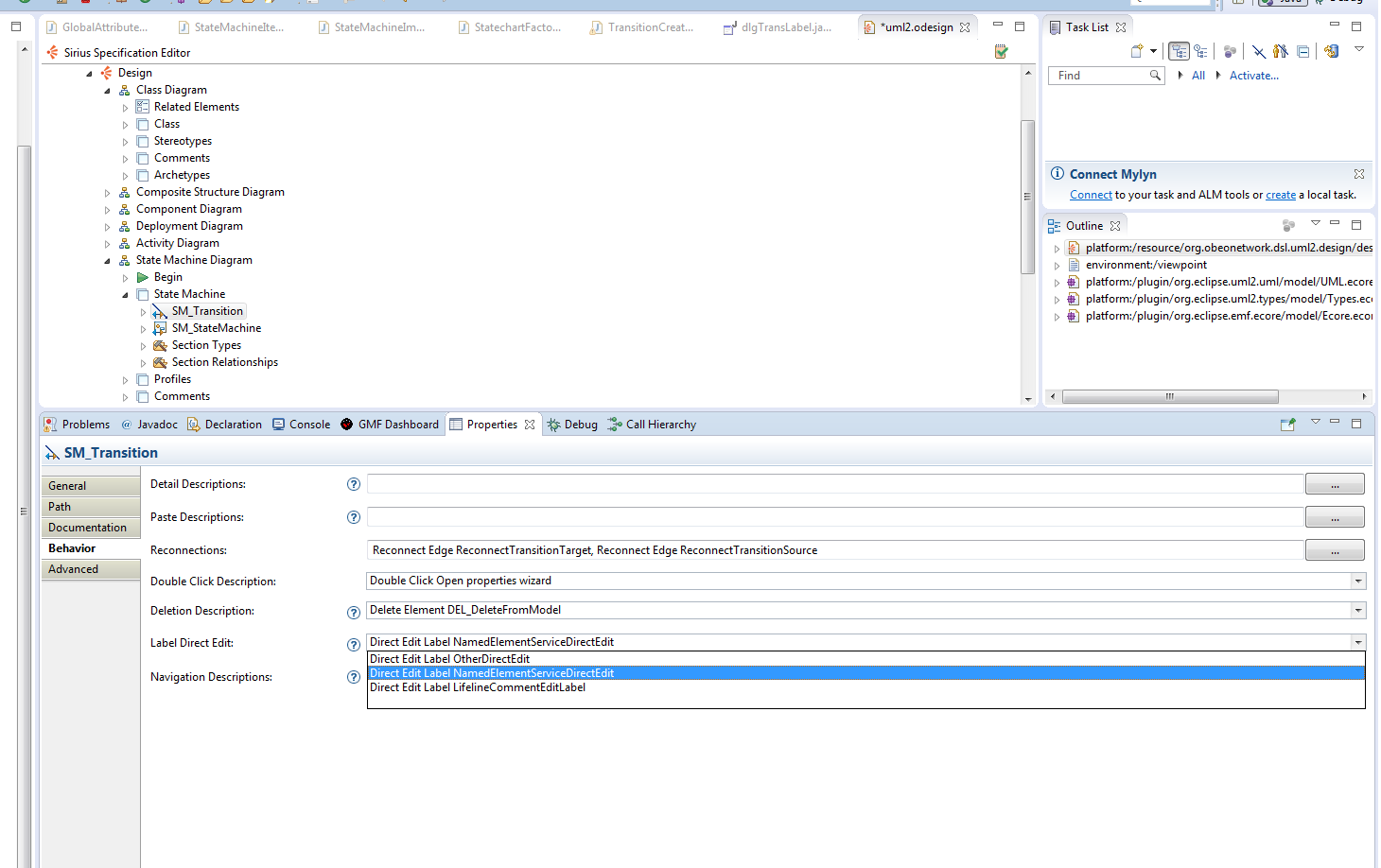The height and width of the screenshot is (868, 1381).
Task: Click the validate icon in Sirius editor
Action: [x=1001, y=52]
